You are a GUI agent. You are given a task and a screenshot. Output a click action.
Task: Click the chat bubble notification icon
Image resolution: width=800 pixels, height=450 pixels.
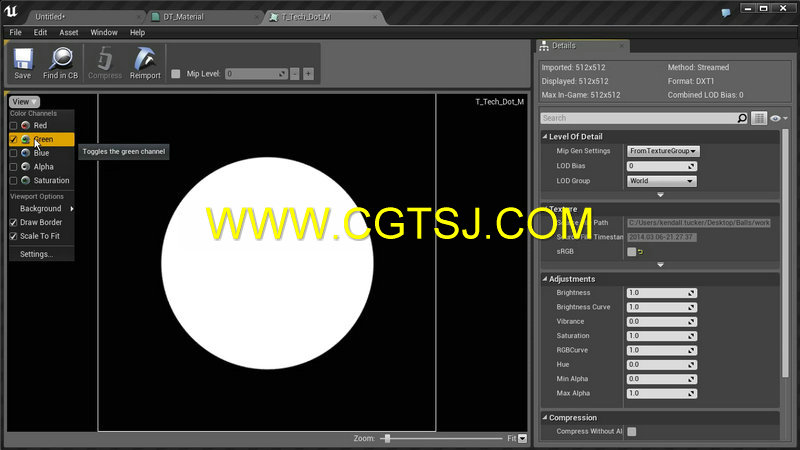pyautogui.click(x=726, y=13)
